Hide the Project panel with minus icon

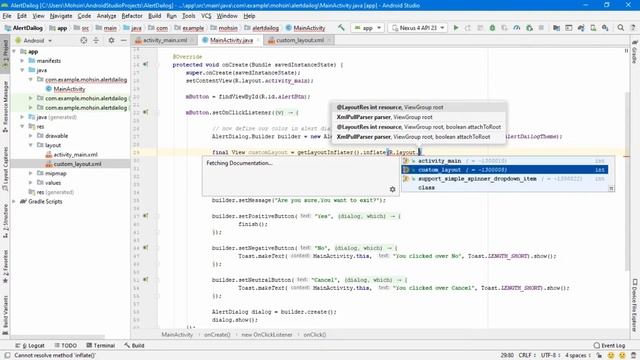(x=124, y=40)
